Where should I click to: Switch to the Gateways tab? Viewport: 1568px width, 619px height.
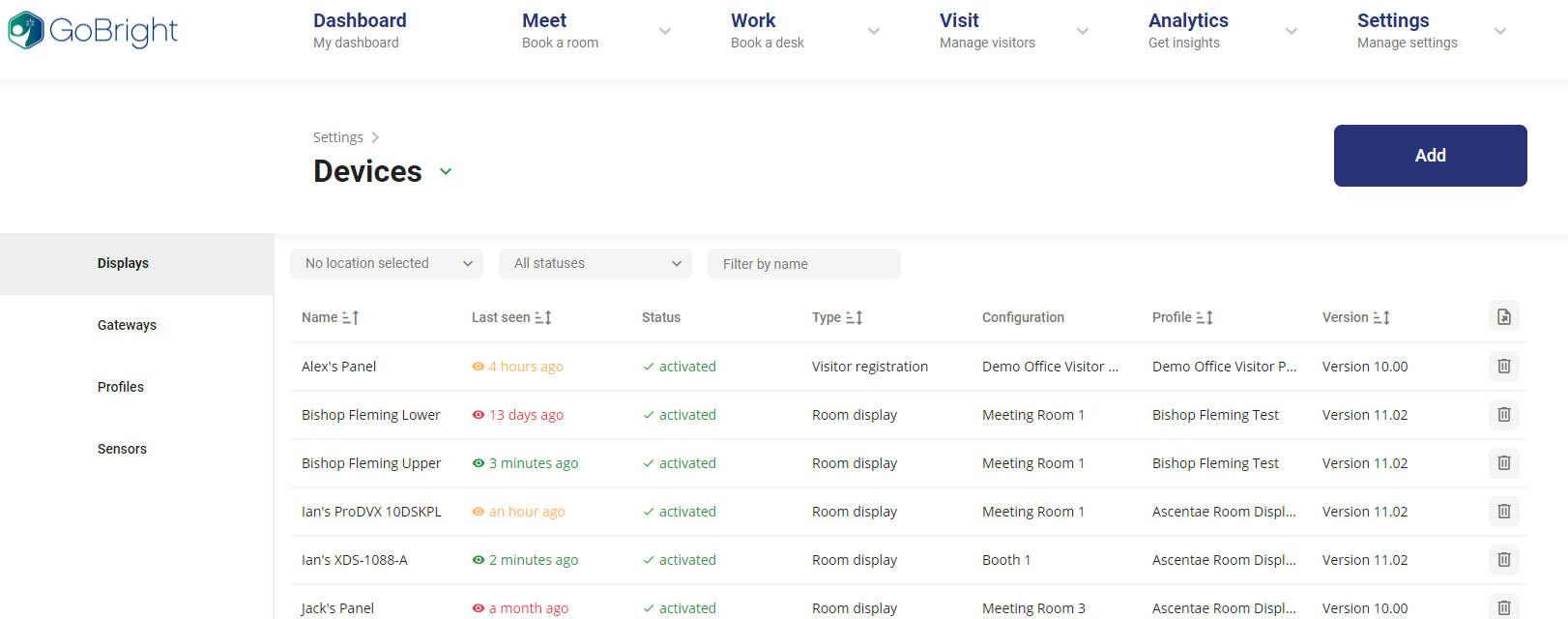[x=136, y=326]
